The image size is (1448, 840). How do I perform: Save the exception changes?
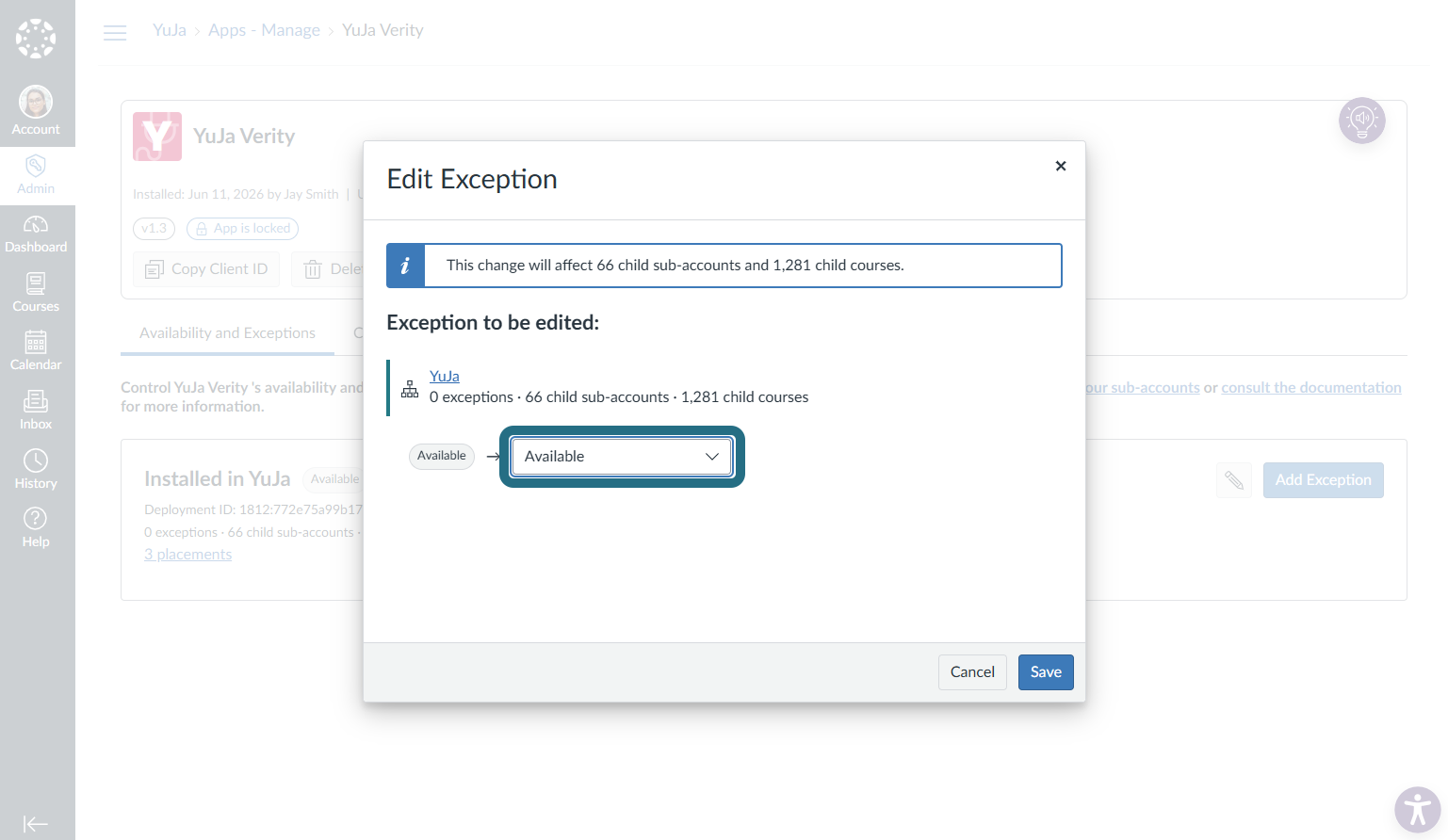[1046, 672]
